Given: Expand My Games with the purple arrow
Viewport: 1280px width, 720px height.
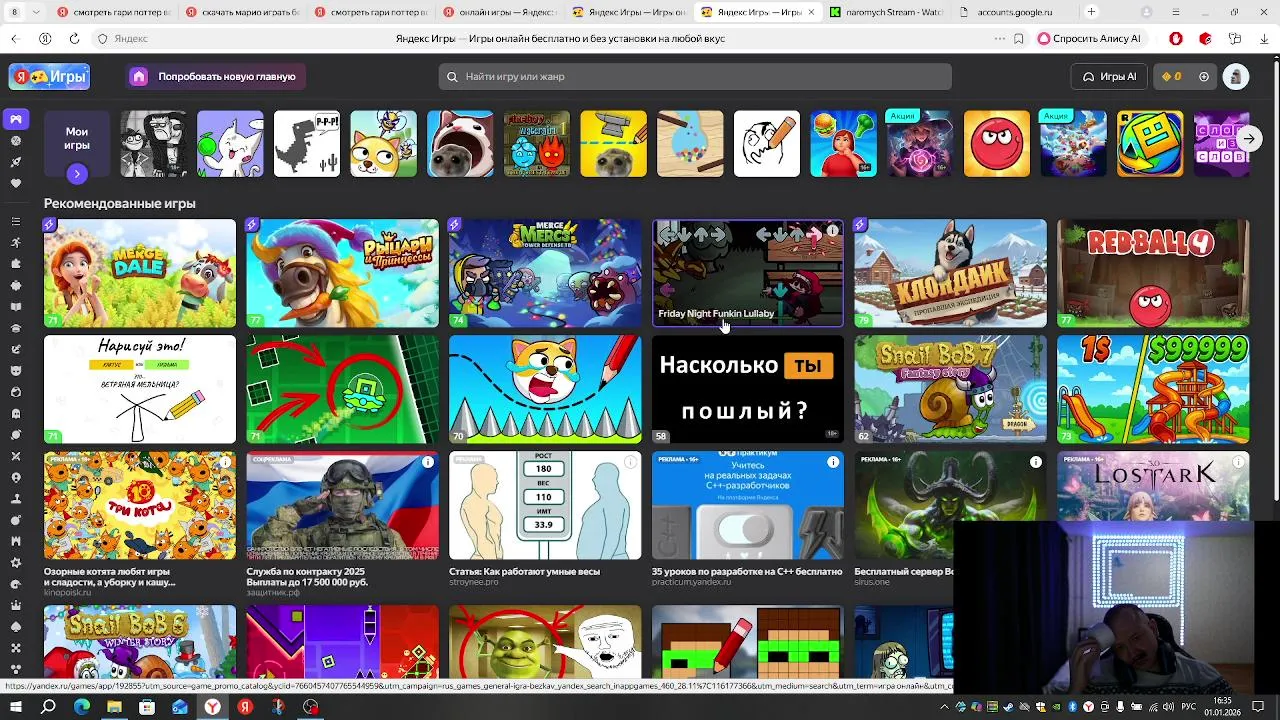Looking at the screenshot, I should [x=77, y=173].
